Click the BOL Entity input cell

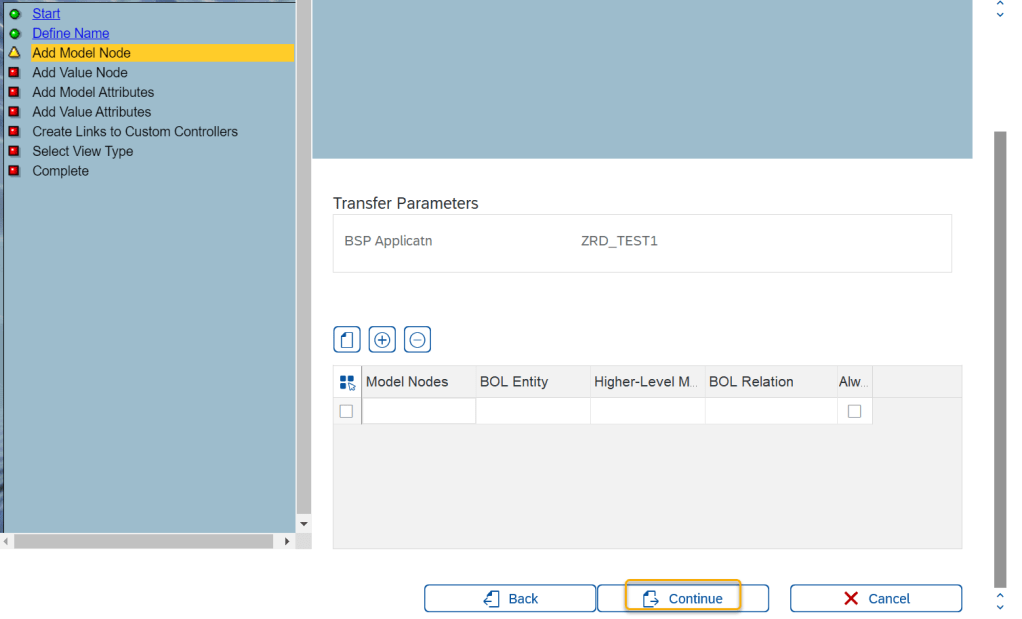pos(533,411)
